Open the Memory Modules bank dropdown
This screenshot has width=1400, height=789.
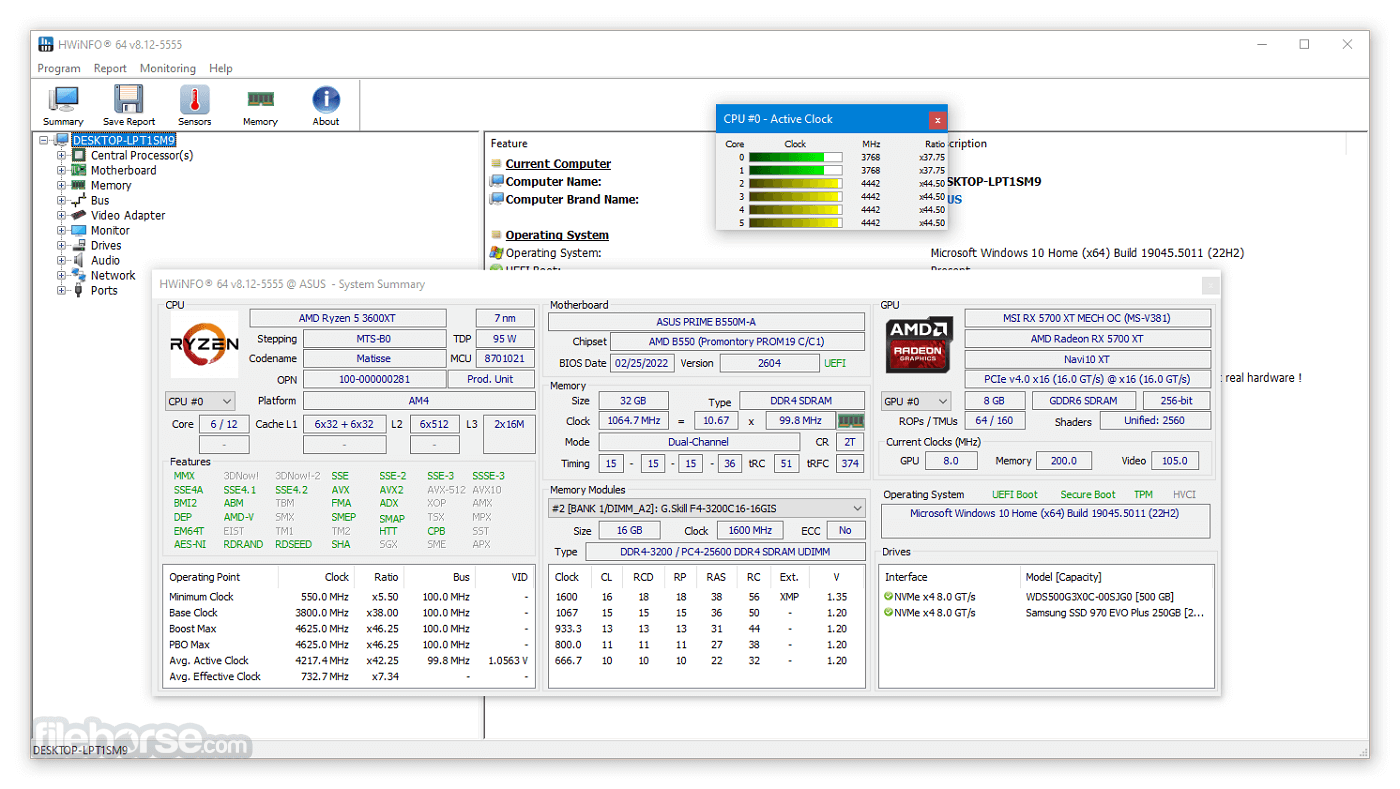tap(707, 508)
